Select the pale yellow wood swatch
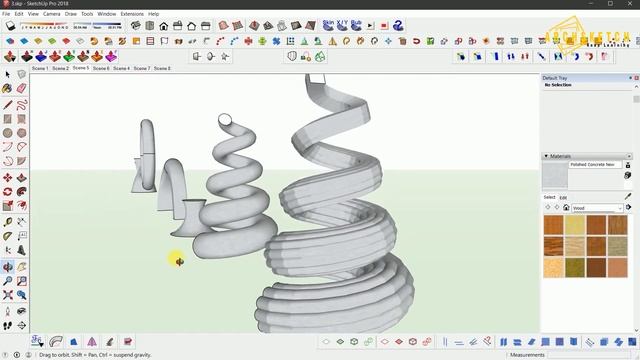This screenshot has height=360, width=640. pyautogui.click(x=575, y=225)
